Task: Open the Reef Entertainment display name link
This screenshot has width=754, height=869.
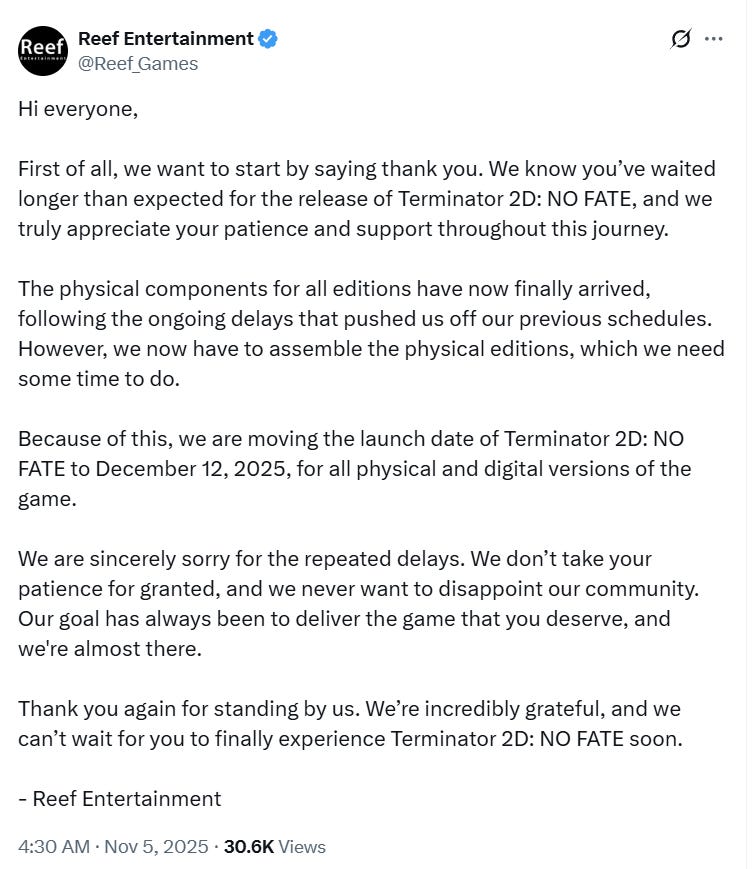Action: tap(165, 39)
